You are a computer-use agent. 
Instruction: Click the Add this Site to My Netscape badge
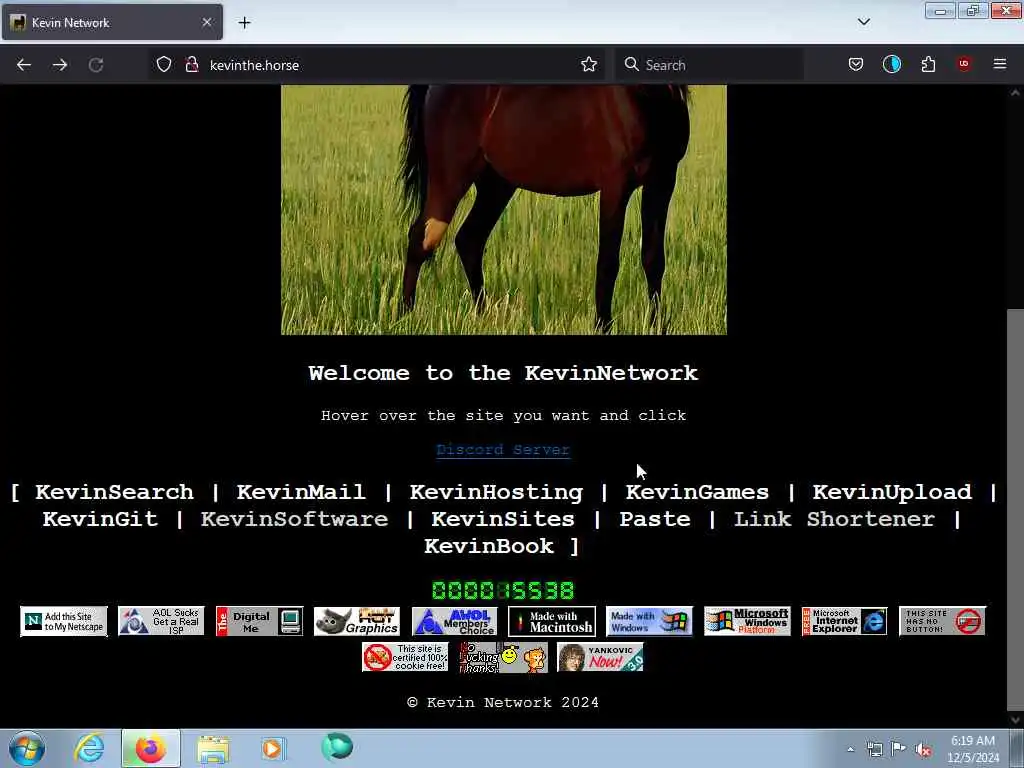click(x=63, y=621)
